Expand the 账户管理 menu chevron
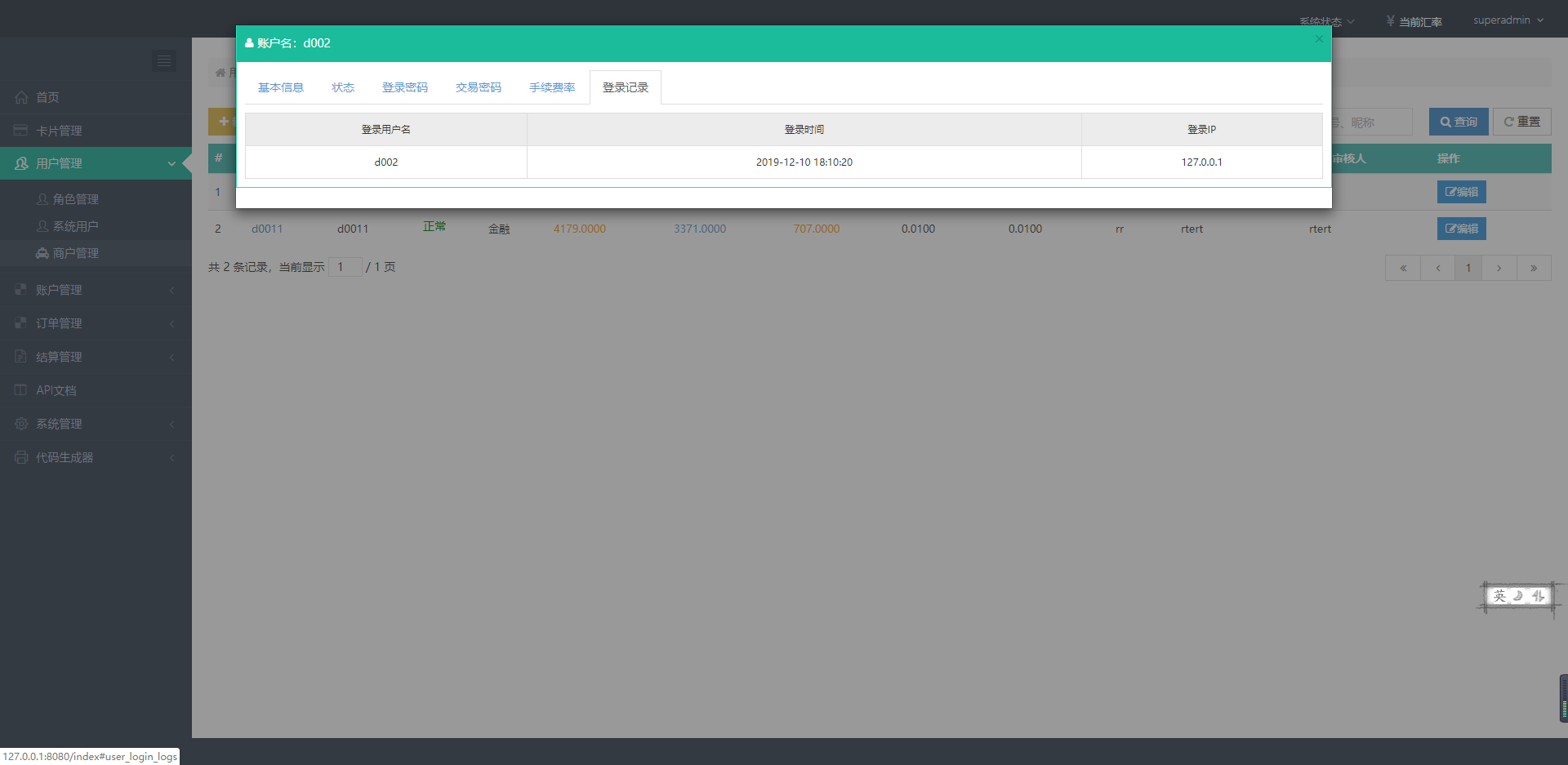 point(172,291)
